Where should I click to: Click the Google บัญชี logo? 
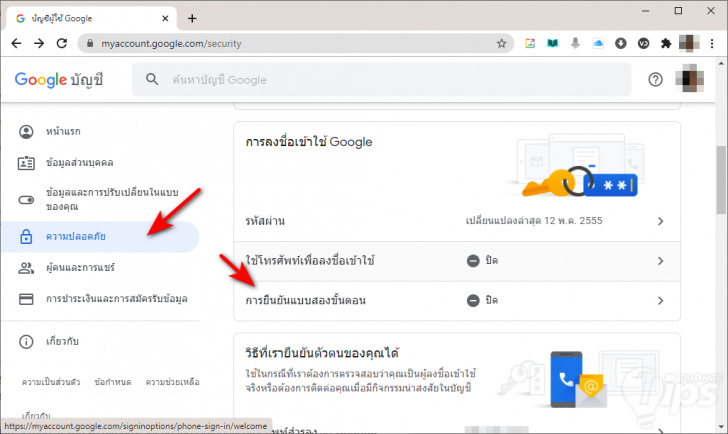click(59, 80)
